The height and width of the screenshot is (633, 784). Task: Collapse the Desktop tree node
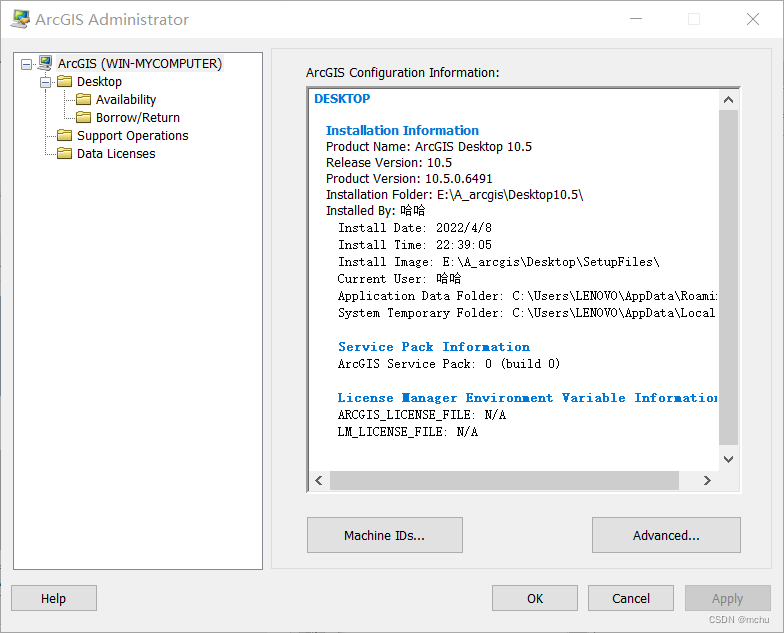[x=46, y=82]
